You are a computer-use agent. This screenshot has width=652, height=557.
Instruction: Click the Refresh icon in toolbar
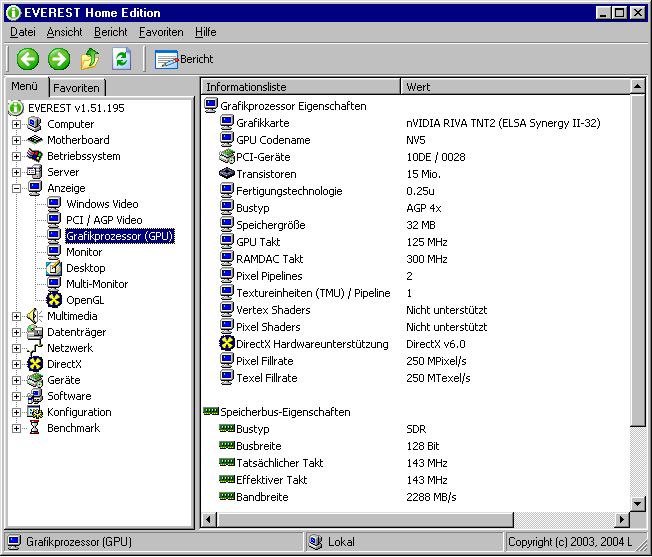121,59
